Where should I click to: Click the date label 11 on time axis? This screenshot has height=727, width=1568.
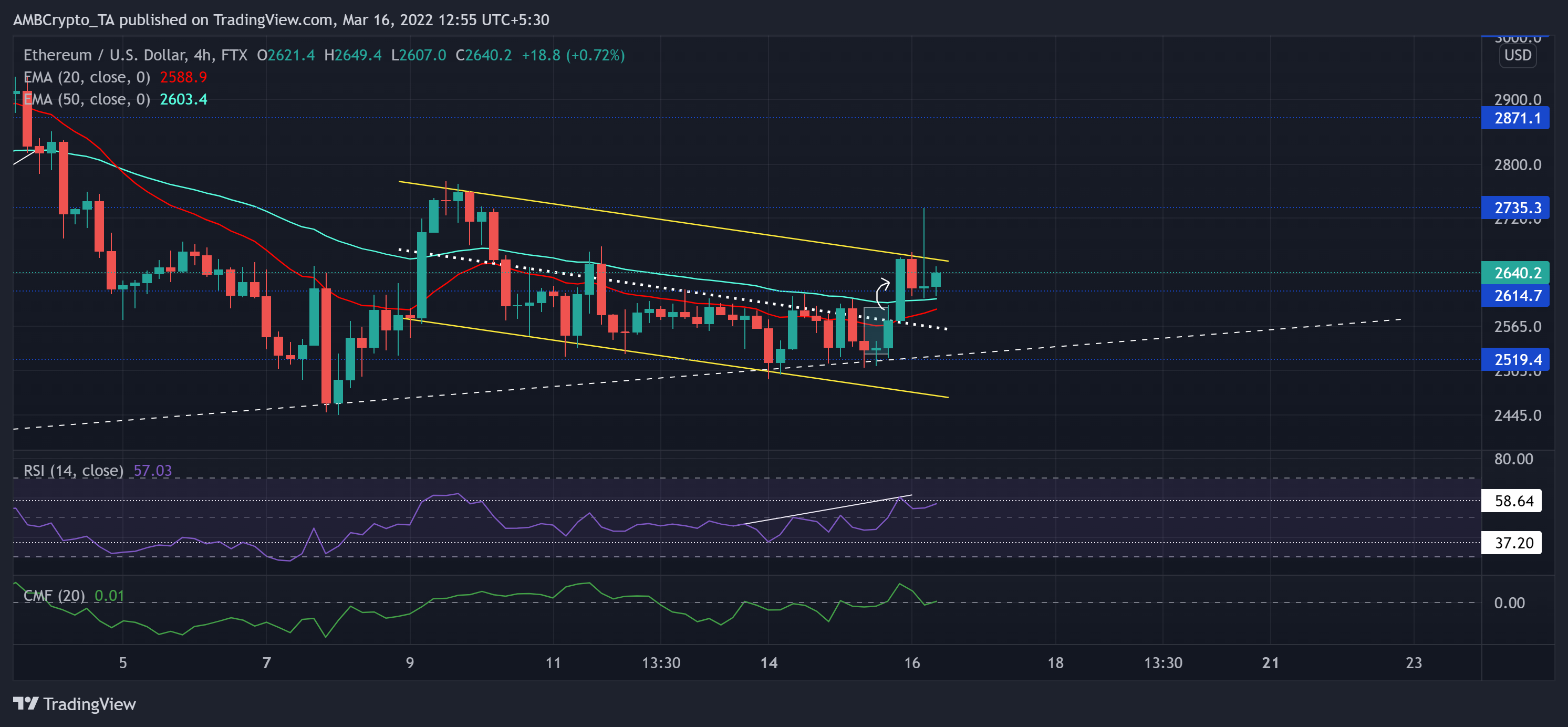click(553, 662)
